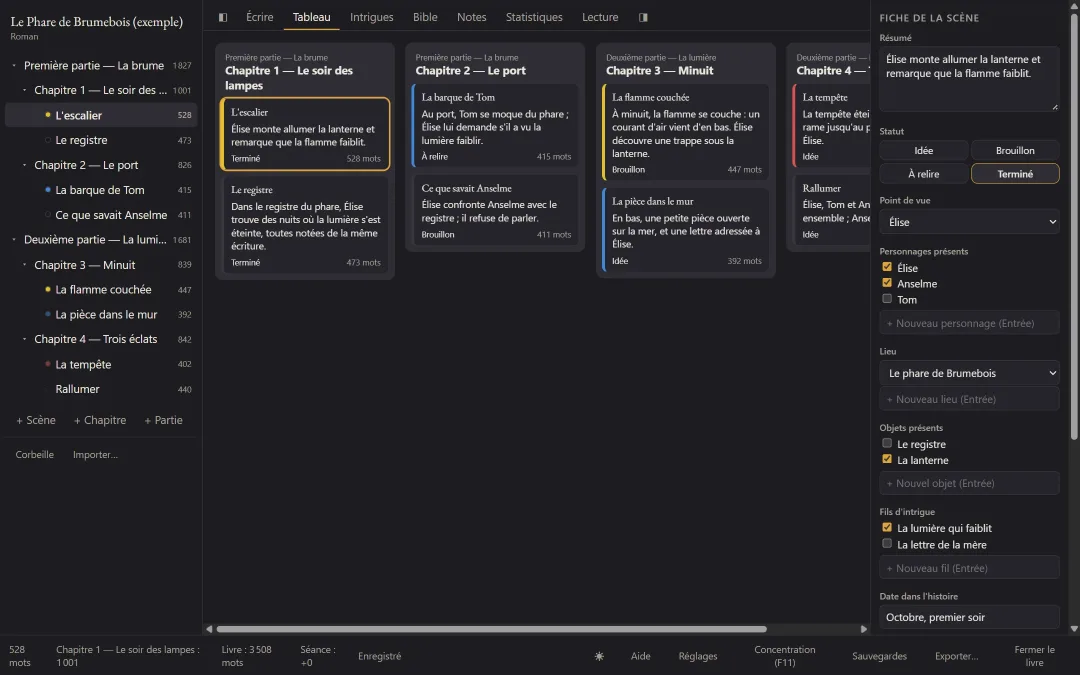The width and height of the screenshot is (1080, 675).
Task: Click the Nouveau fil input field
Action: pos(969,568)
